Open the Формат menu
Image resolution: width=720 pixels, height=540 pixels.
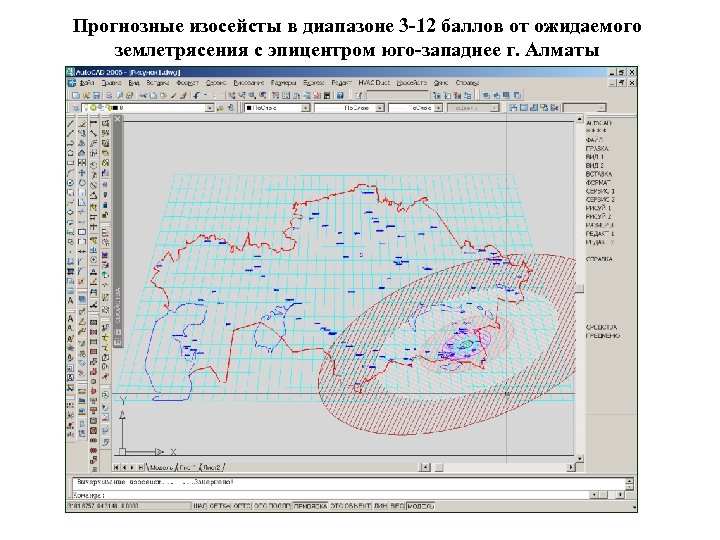click(187, 83)
